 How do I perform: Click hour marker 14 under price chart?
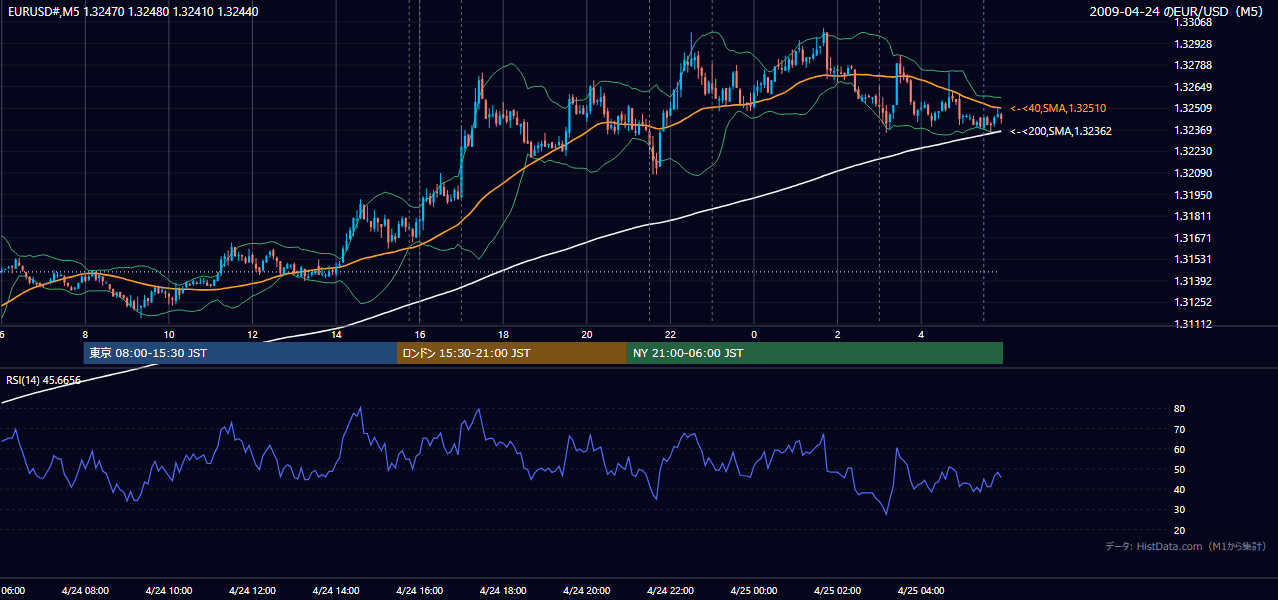(336, 335)
